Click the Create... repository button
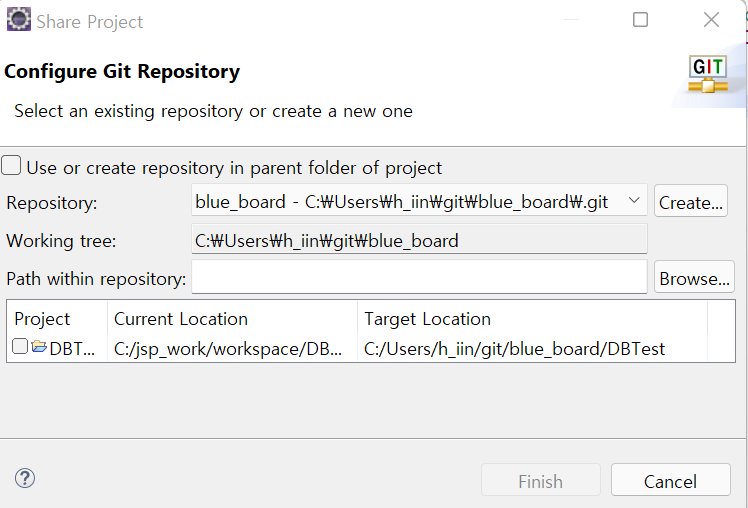The height and width of the screenshot is (508, 748). tap(691, 201)
